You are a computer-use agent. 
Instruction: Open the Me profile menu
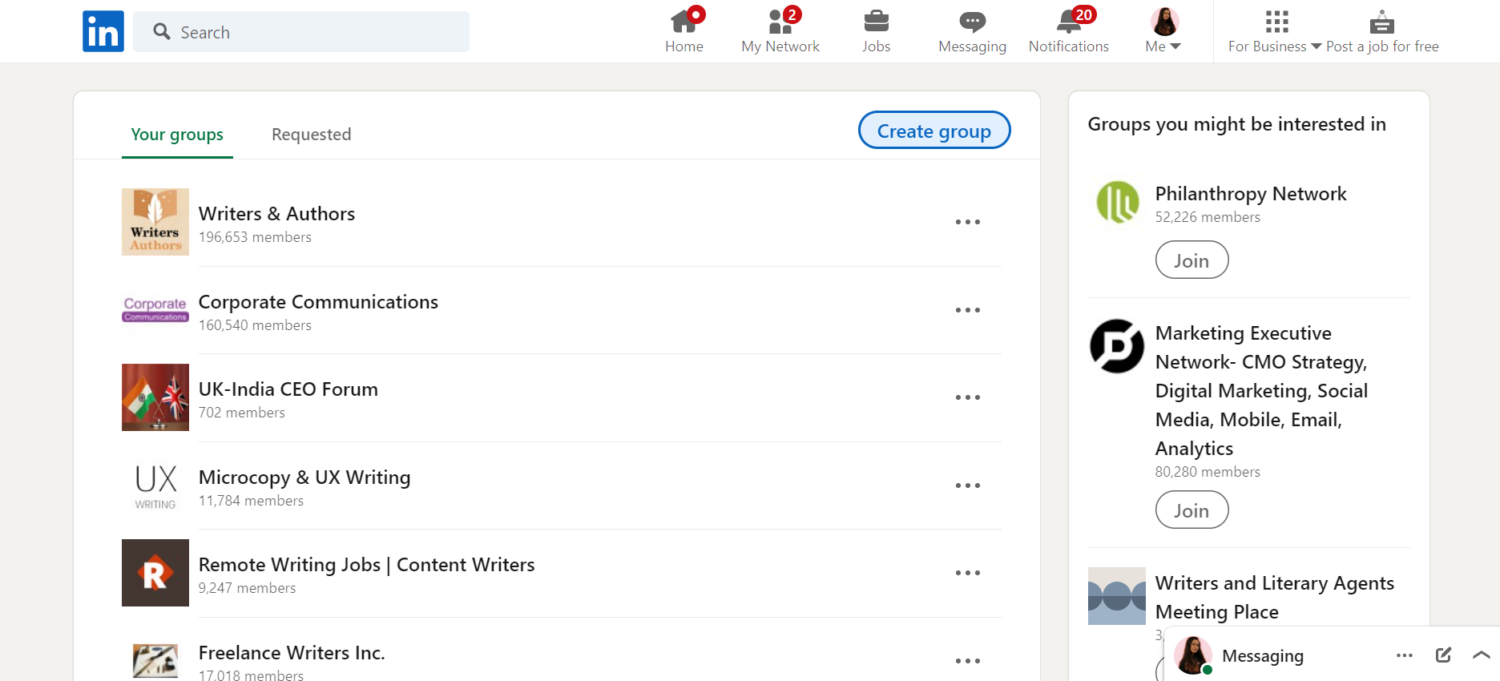coord(1164,31)
